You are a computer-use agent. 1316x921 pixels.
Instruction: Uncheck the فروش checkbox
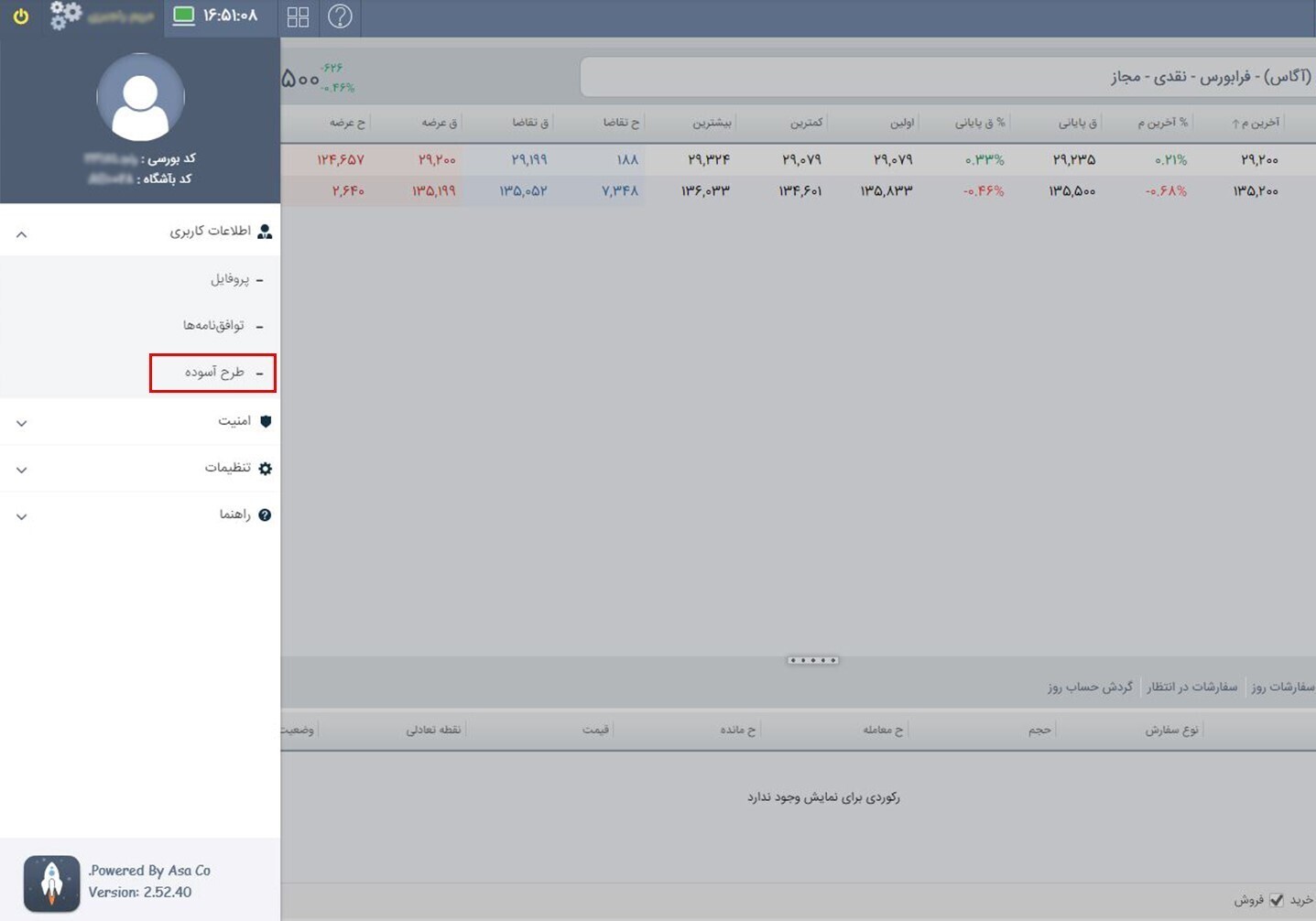pyautogui.click(x=1276, y=900)
